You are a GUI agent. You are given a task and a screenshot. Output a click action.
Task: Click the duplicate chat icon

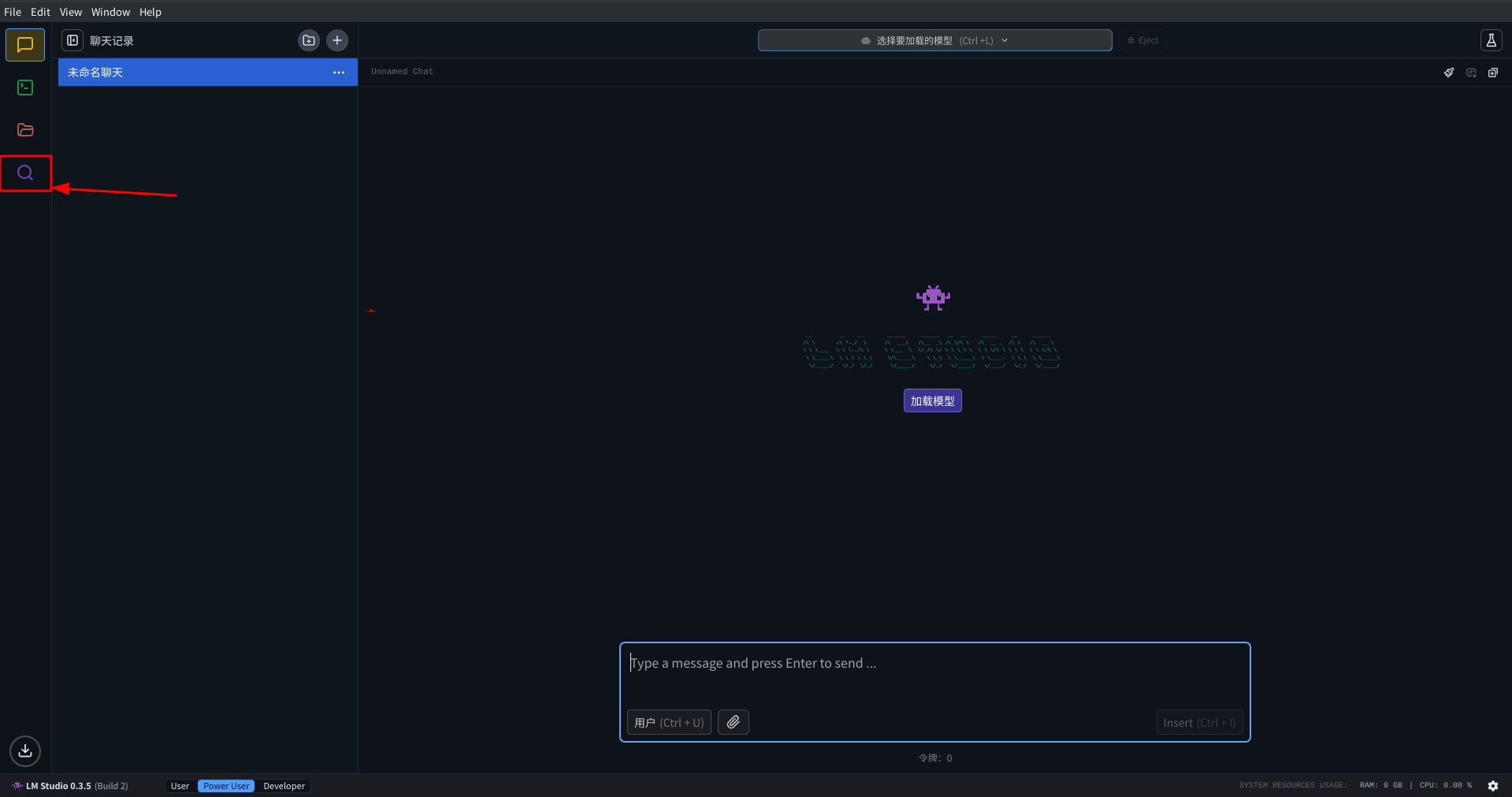[1493, 73]
